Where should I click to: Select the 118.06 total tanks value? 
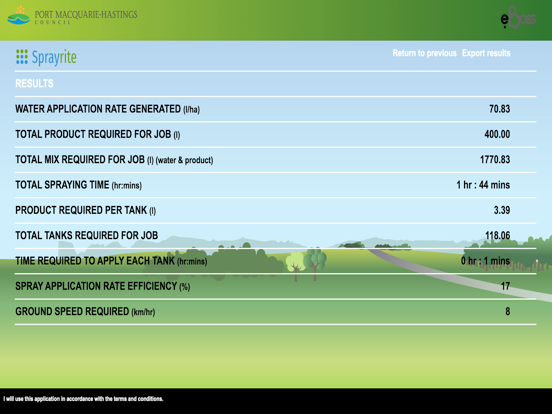coord(497,236)
